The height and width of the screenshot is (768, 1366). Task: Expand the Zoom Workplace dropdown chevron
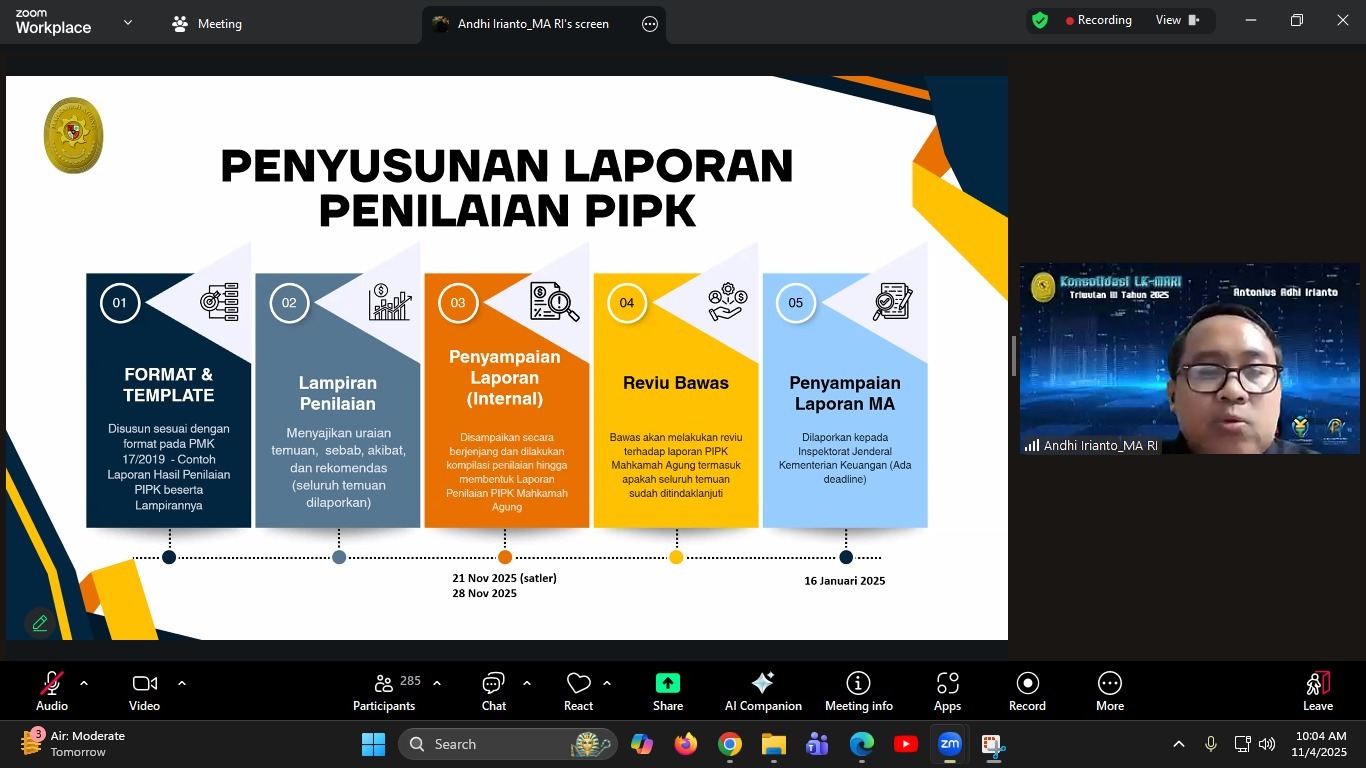pyautogui.click(x=127, y=23)
